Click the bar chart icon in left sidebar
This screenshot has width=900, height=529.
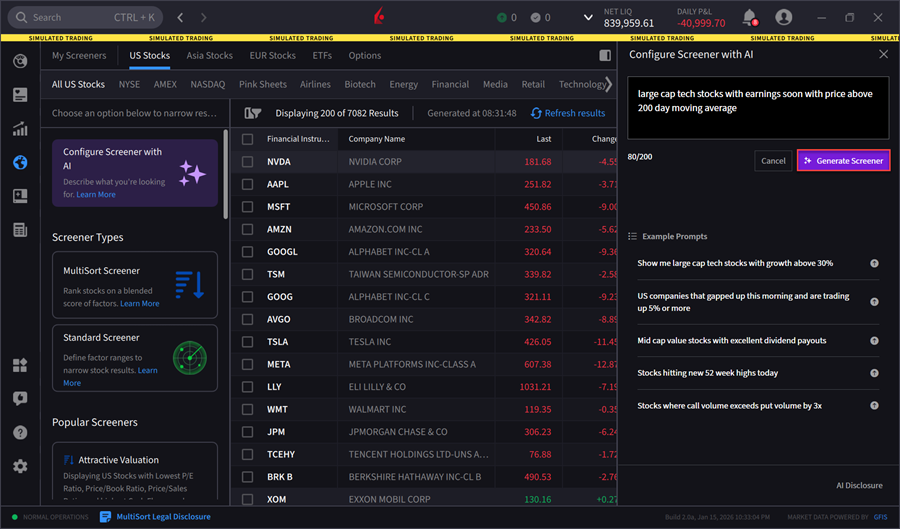(x=20, y=129)
